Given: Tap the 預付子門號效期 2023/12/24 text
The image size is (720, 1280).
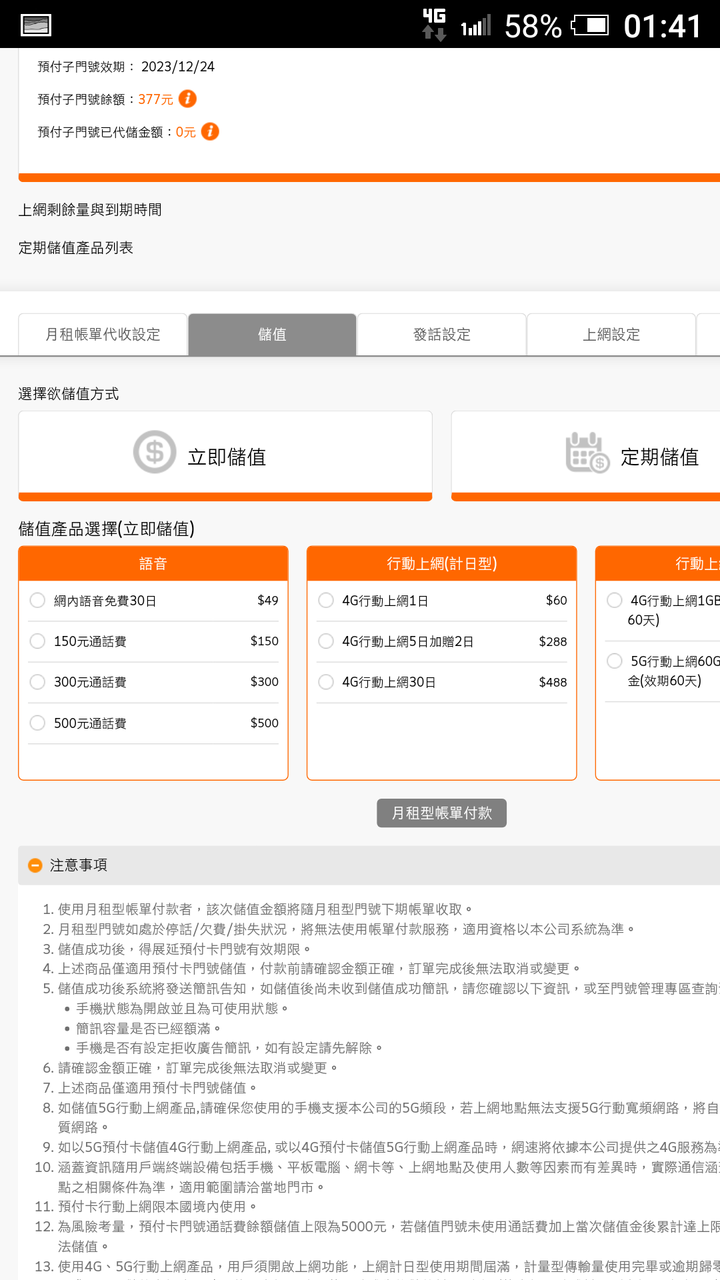Looking at the screenshot, I should pos(126,67).
